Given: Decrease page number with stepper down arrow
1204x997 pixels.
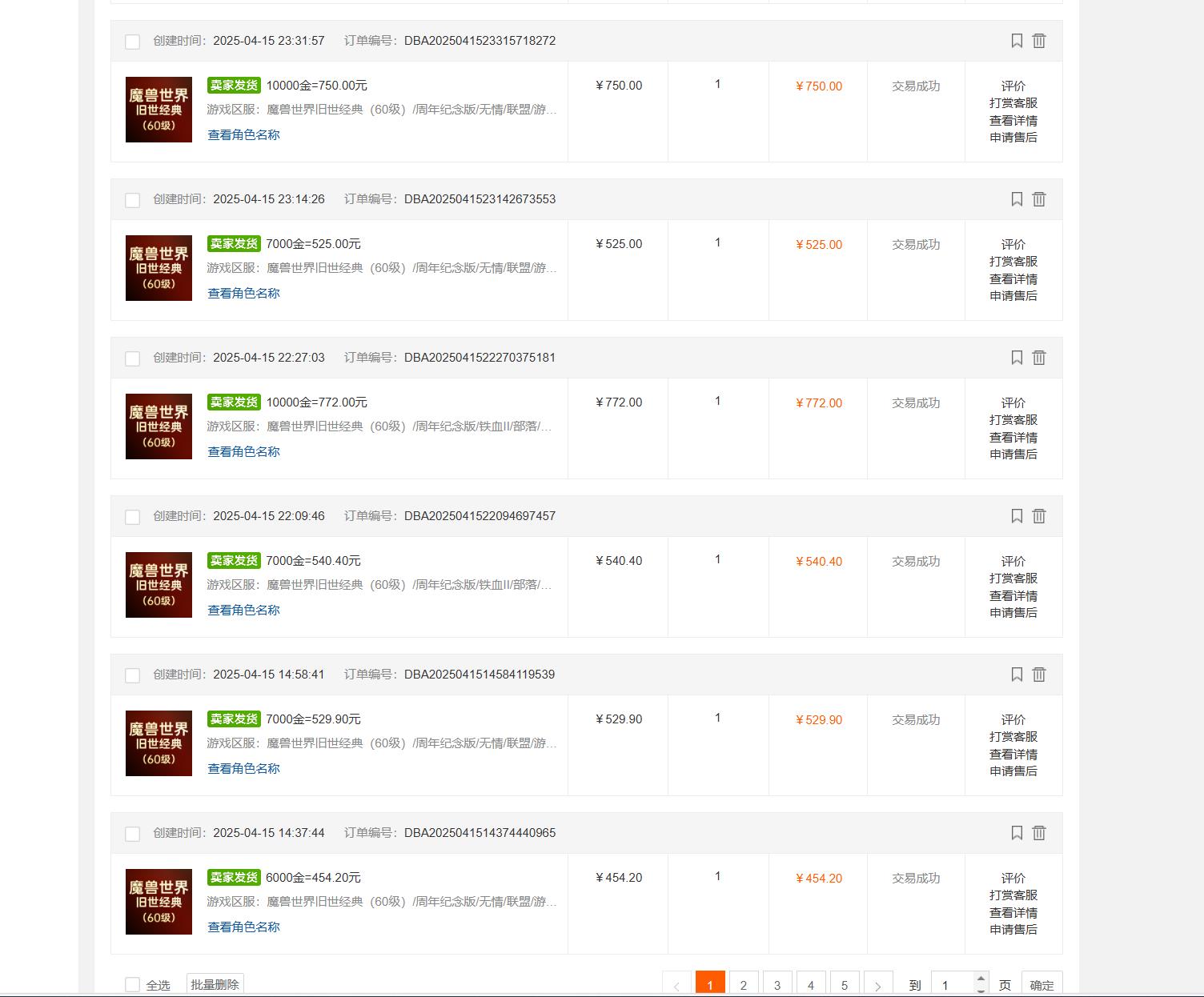Looking at the screenshot, I should [x=981, y=991].
